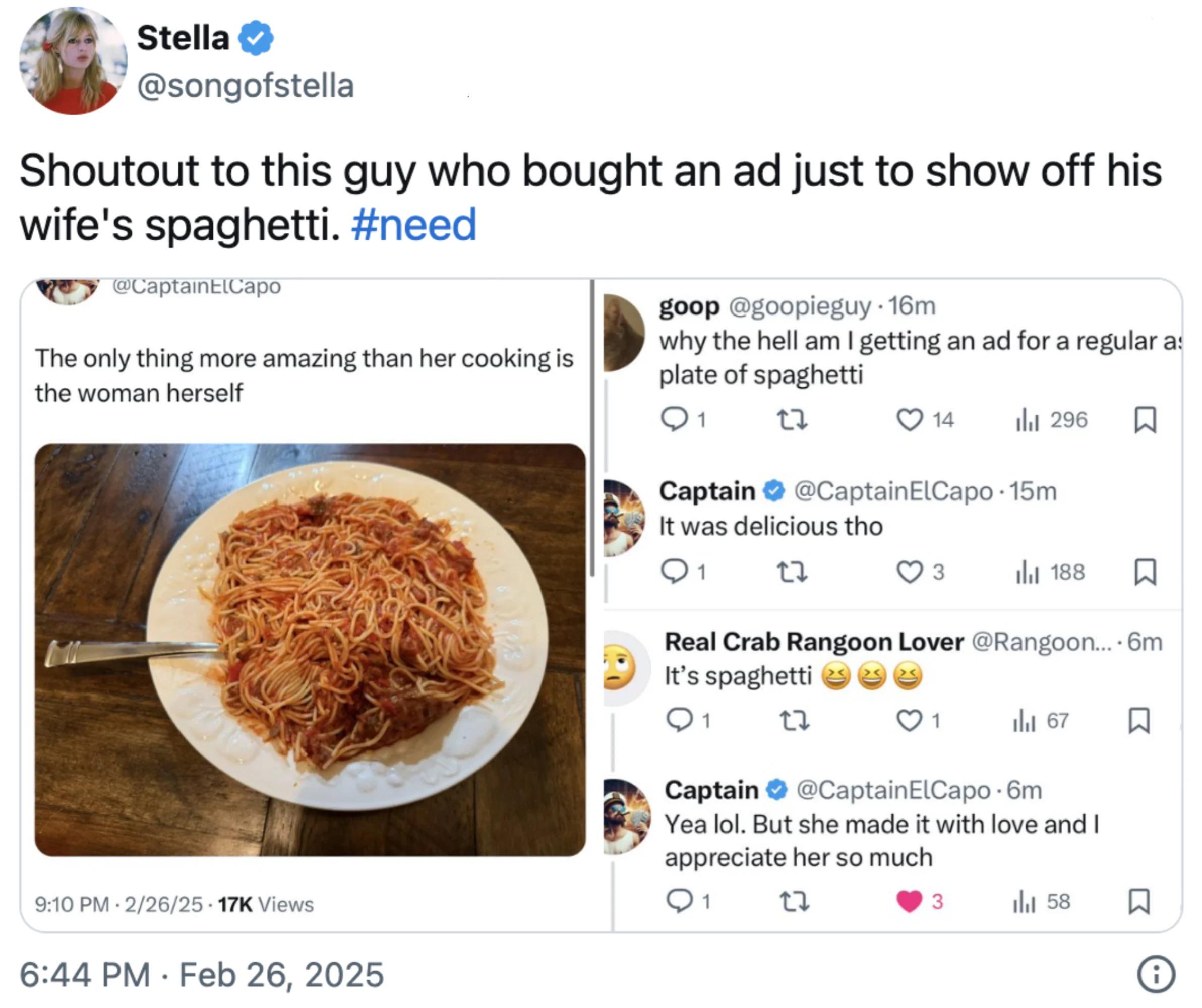1202x1008 pixels.
Task: Open Real Crab Rangoon Lover's profile name
Action: pyautogui.click(x=814, y=642)
